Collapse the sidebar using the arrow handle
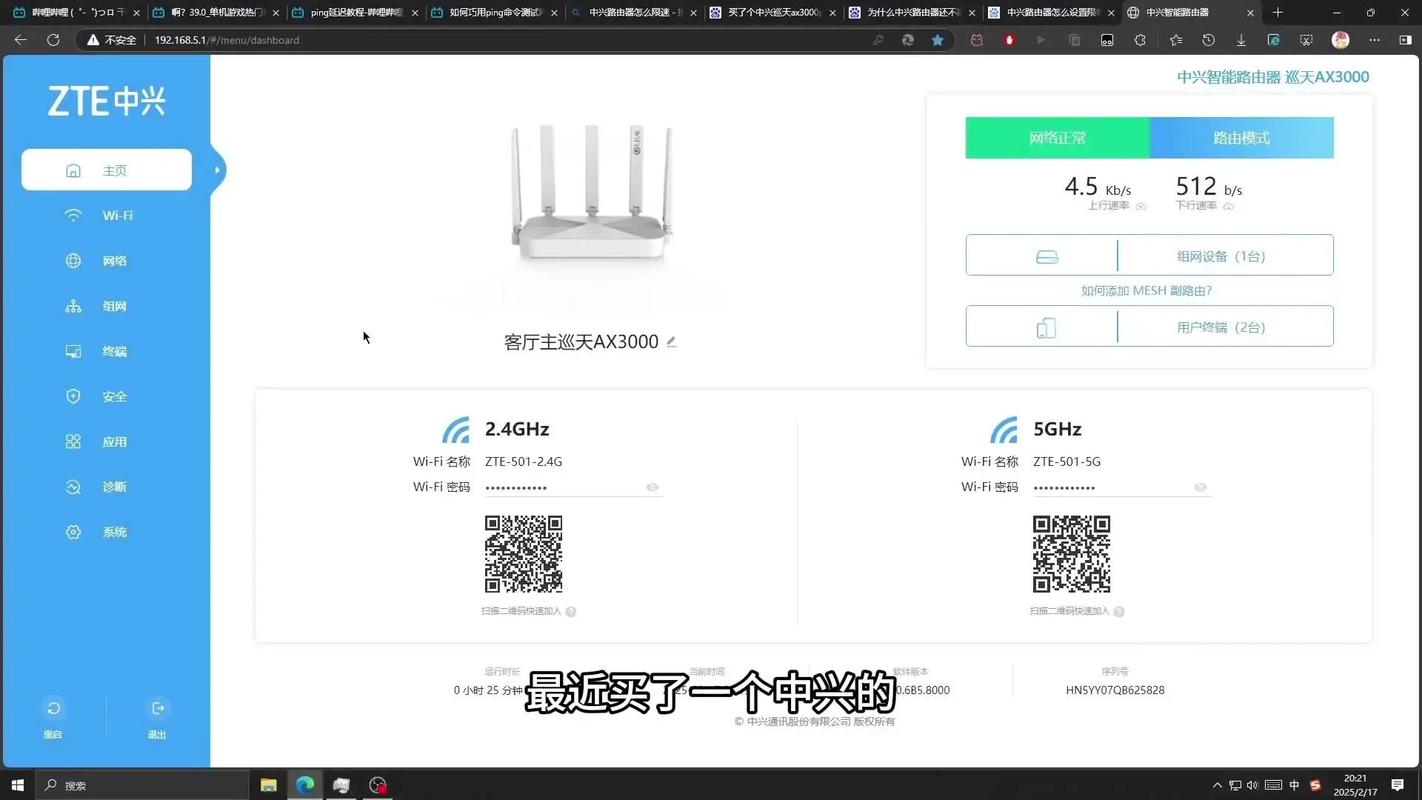Screen dimensions: 1422x800 217,170
